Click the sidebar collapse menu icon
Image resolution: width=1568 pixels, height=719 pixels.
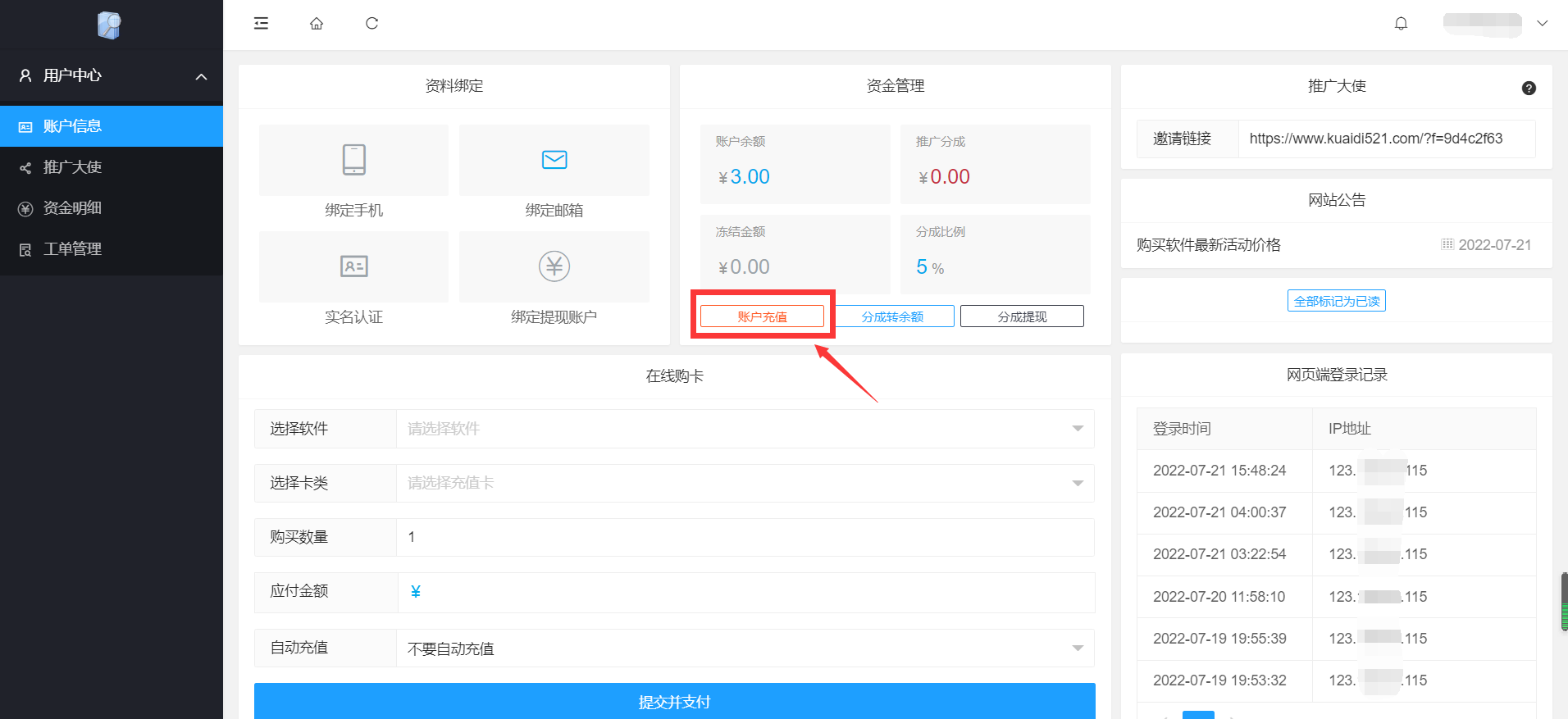(x=261, y=23)
